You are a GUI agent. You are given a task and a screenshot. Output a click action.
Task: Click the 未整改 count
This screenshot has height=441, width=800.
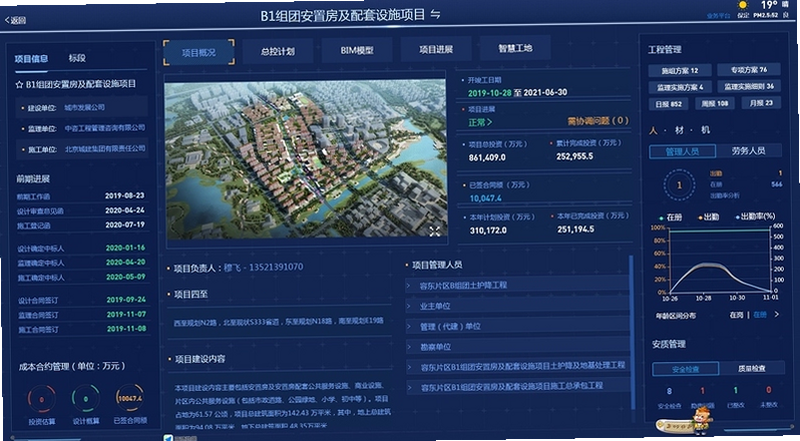(x=768, y=390)
